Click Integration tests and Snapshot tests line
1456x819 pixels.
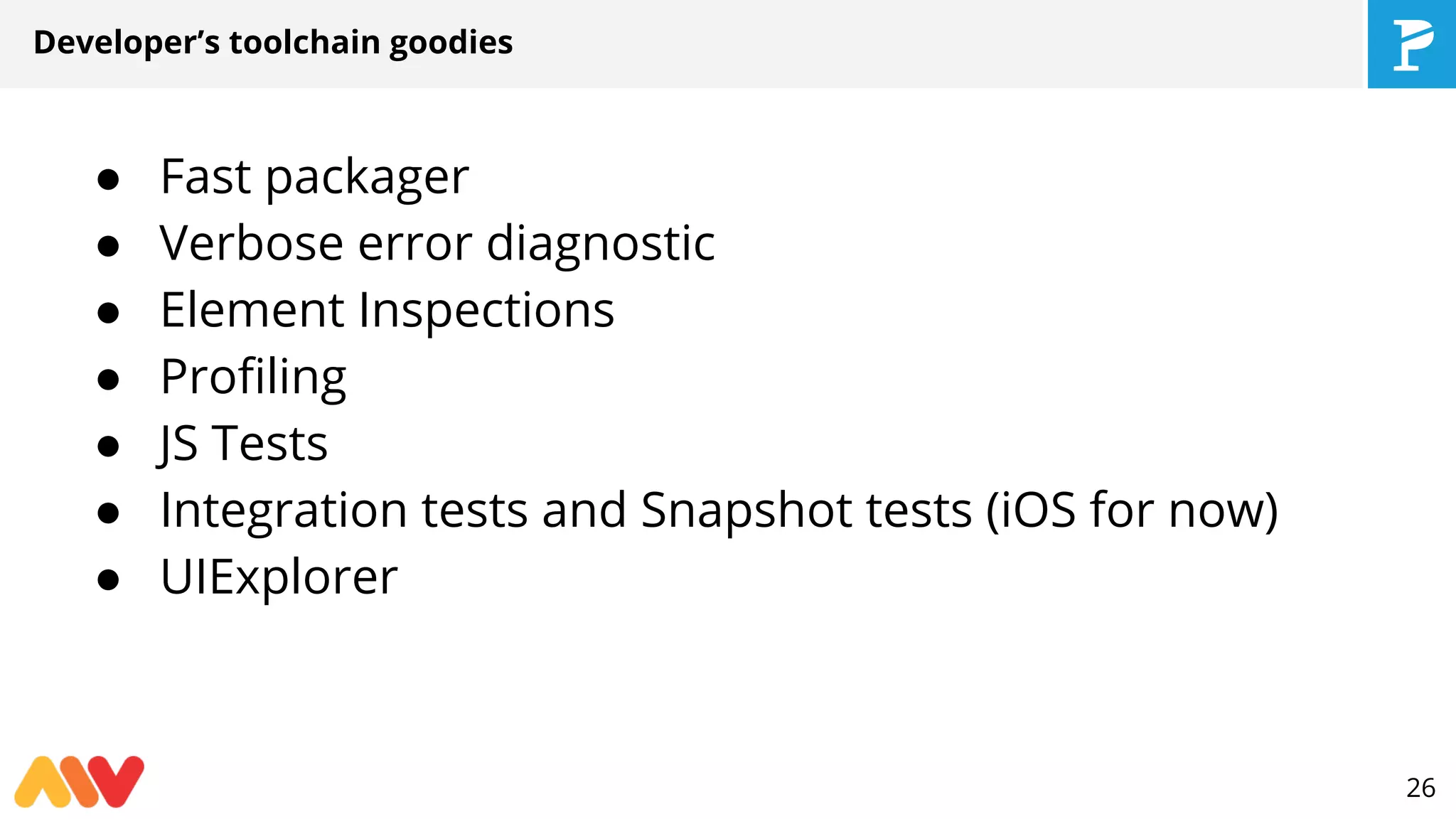[719, 510]
